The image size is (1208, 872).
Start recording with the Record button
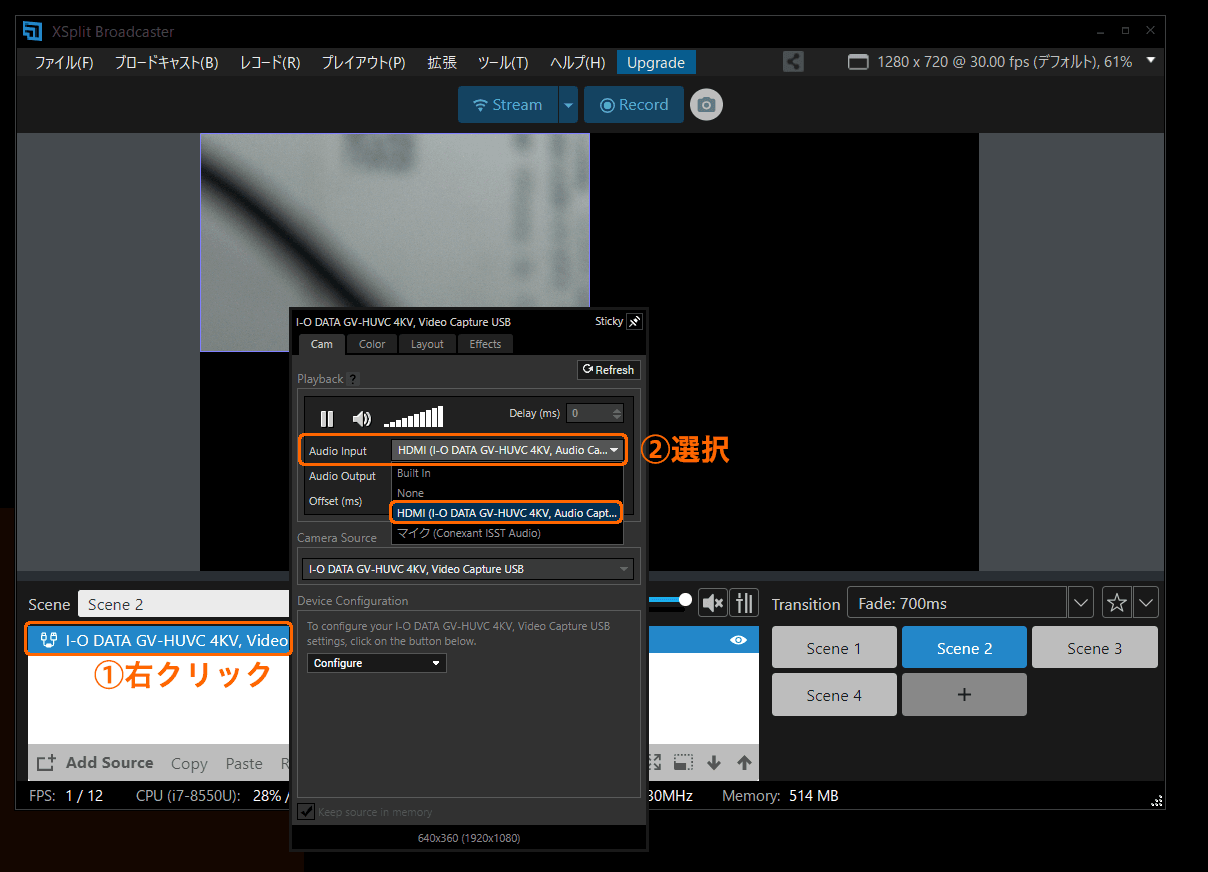click(634, 105)
